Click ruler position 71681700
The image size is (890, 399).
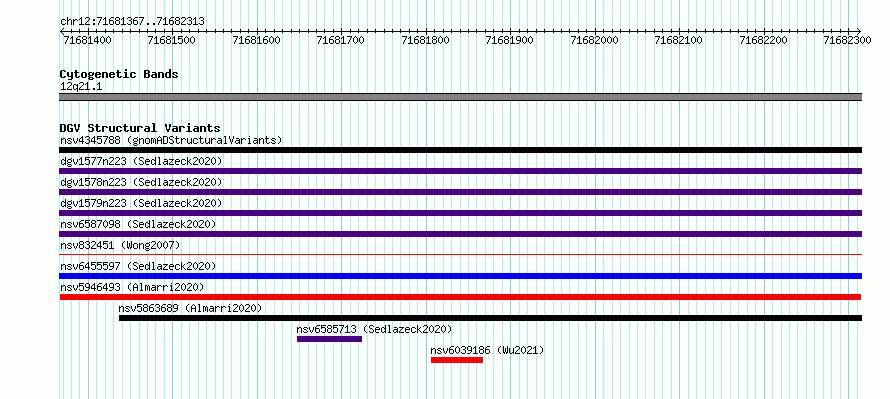pyautogui.click(x=341, y=40)
